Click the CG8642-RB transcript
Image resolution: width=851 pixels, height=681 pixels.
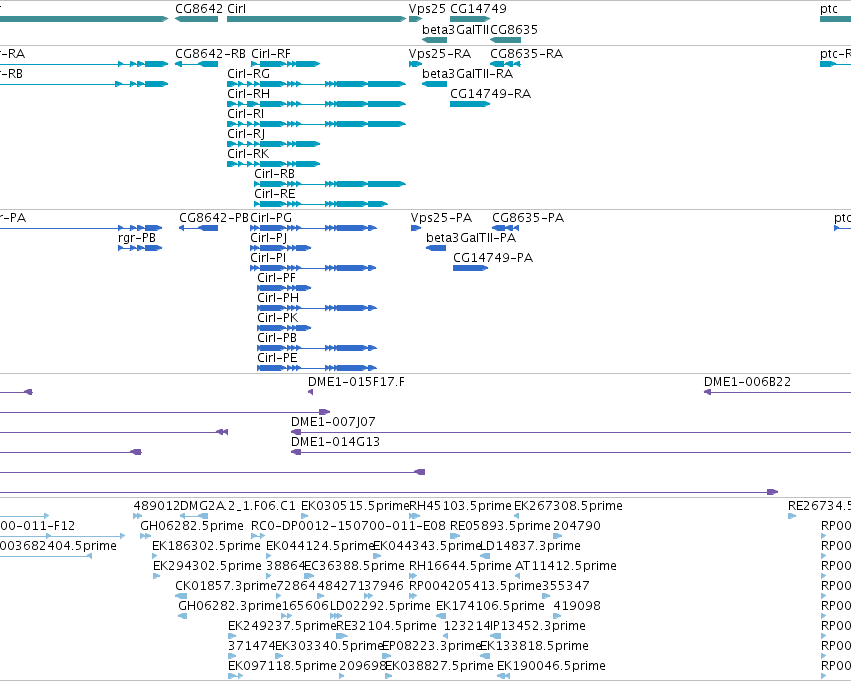point(196,64)
